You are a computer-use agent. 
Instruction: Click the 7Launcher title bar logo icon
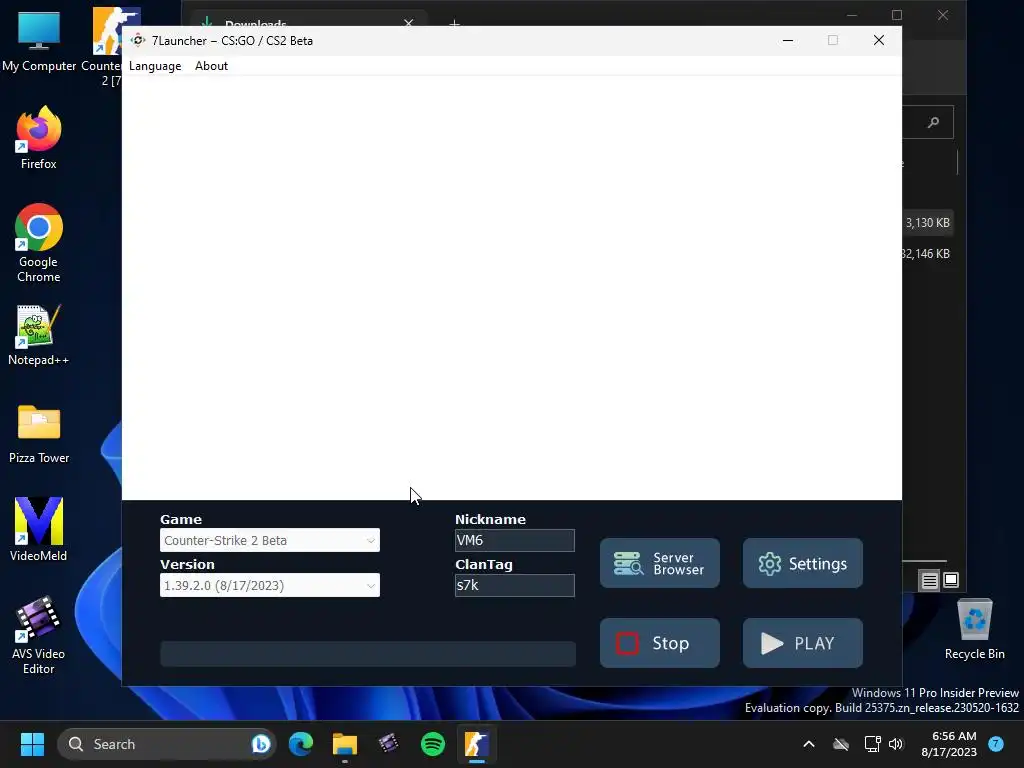[138, 40]
